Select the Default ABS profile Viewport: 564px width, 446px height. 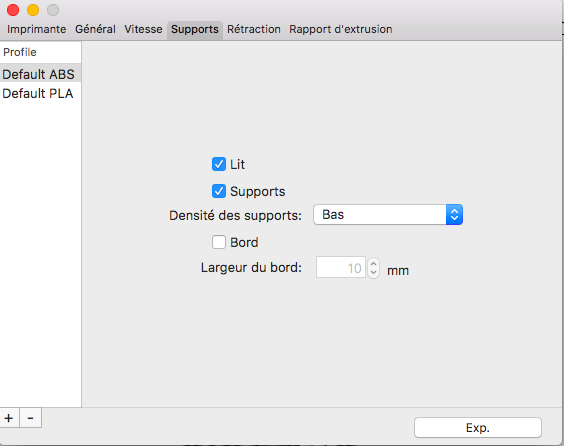(40, 74)
